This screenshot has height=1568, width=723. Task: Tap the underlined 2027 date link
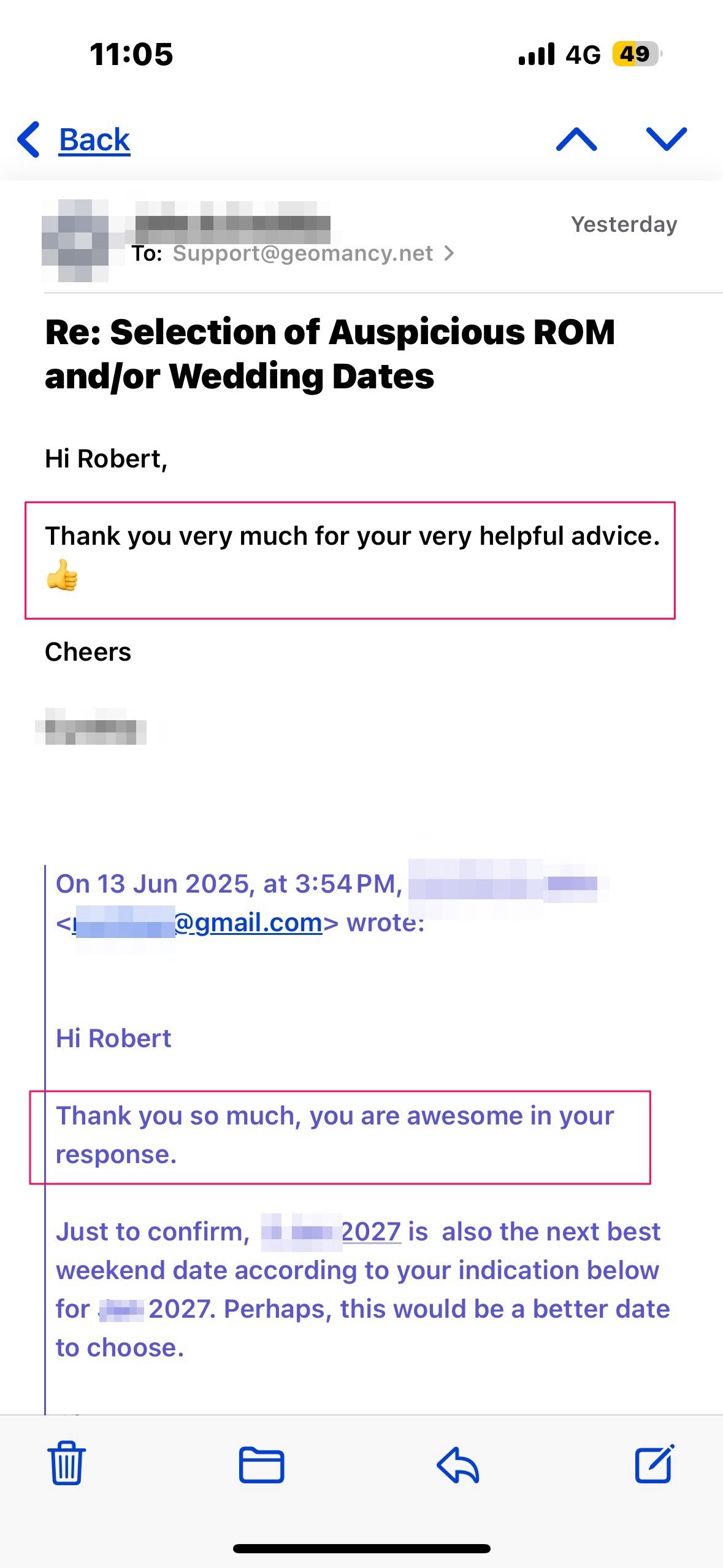click(371, 1231)
